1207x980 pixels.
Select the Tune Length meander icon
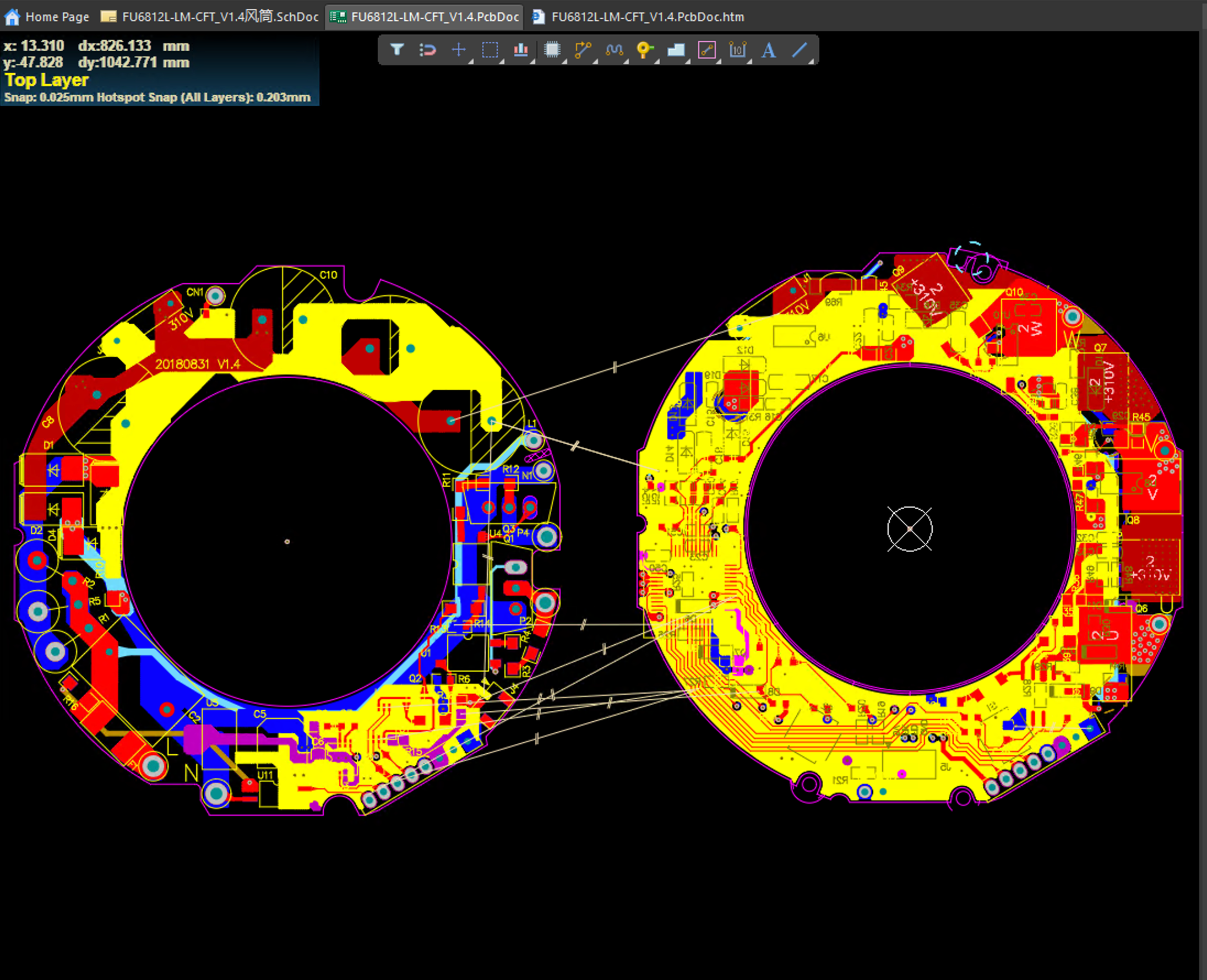613,50
